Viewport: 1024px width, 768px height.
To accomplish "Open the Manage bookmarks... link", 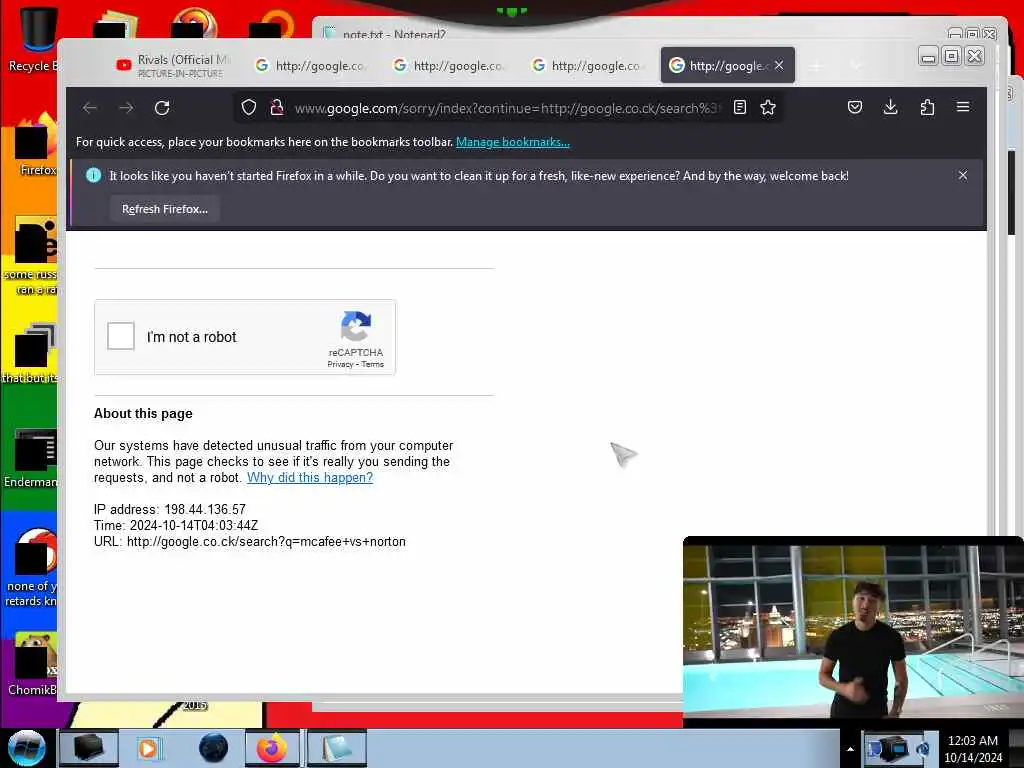I will point(513,142).
